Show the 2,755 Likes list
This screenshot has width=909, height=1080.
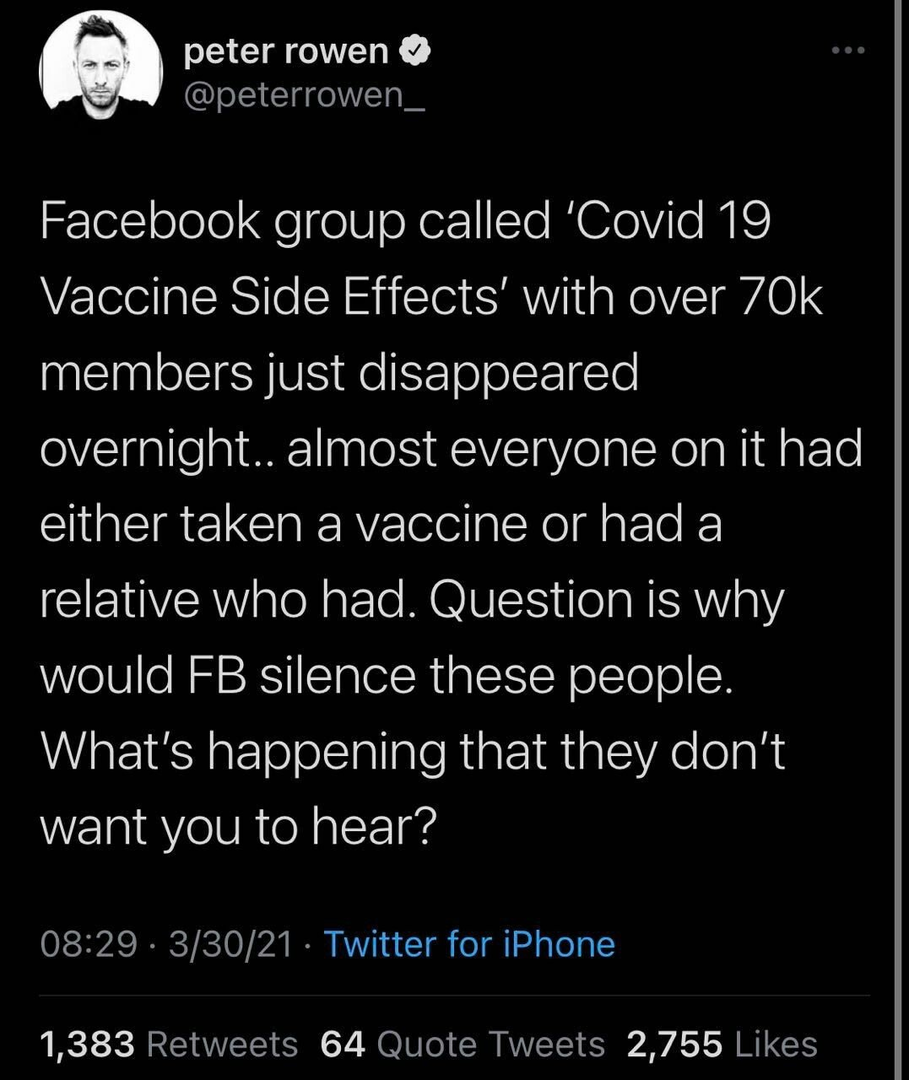(722, 1044)
